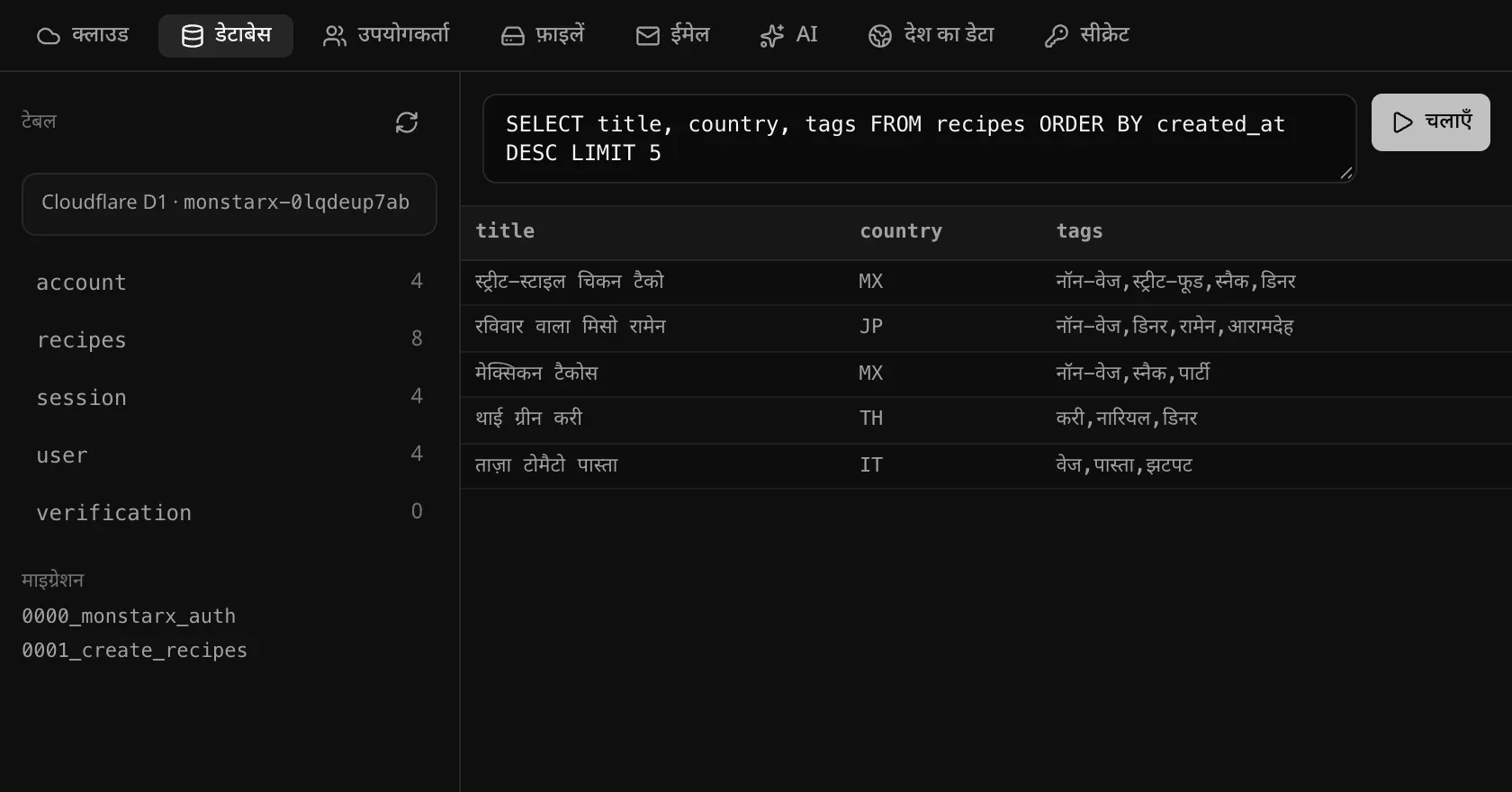Open the AI tab
Image resolution: width=1512 pixels, height=792 pixels.
(789, 35)
